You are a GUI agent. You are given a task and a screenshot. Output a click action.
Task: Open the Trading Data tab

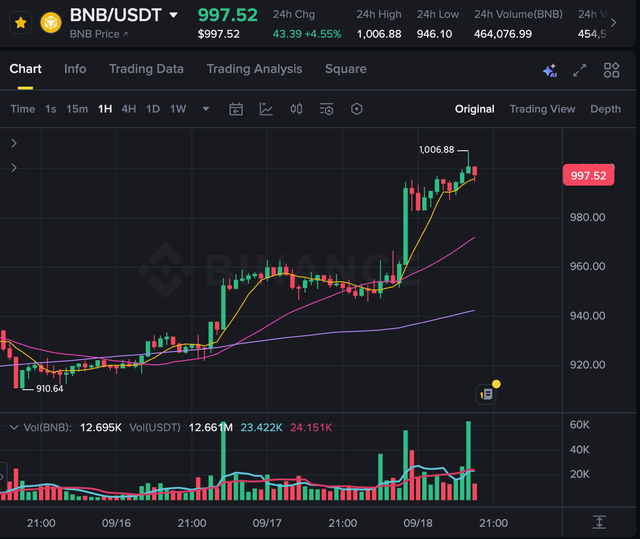pyautogui.click(x=146, y=69)
